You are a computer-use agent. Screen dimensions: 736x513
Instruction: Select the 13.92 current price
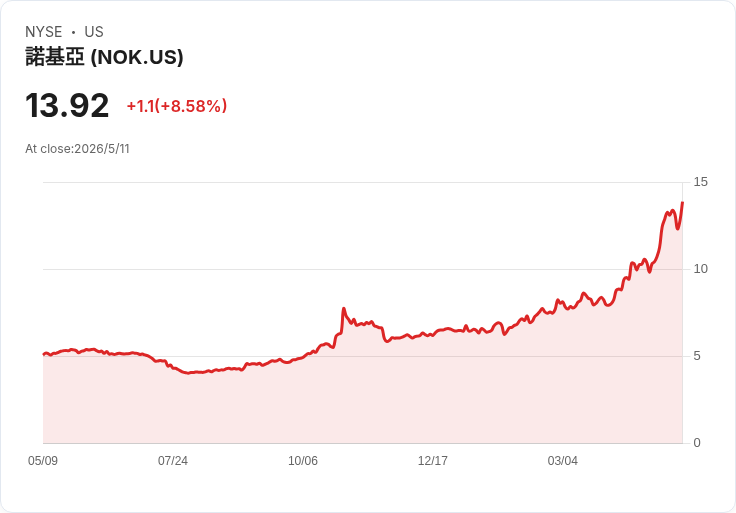(67, 105)
